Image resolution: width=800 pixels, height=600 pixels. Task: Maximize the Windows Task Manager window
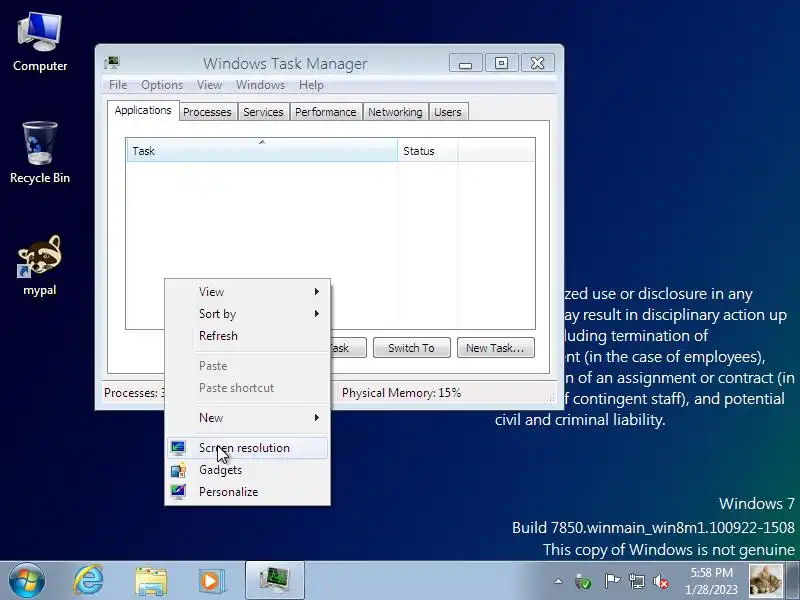pyautogui.click(x=502, y=63)
